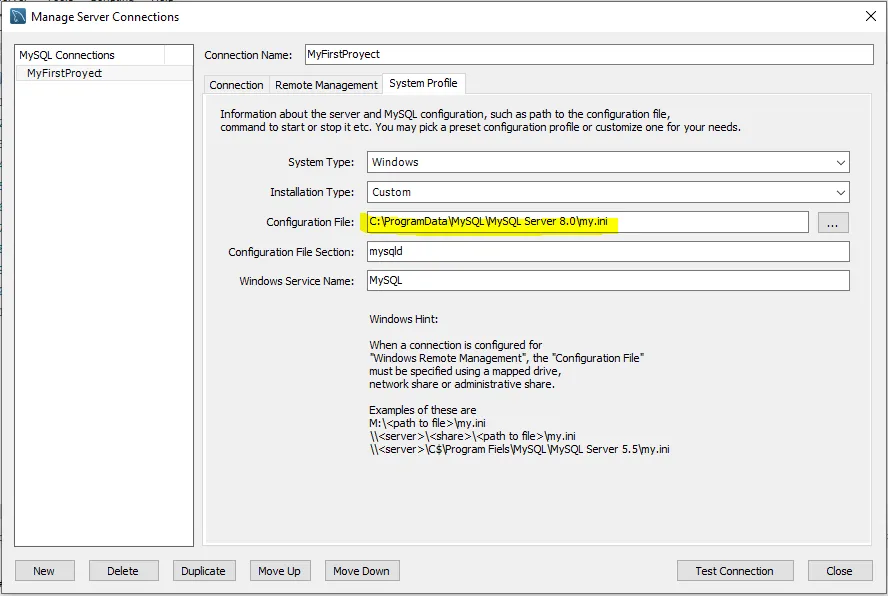Click the 'Configuration File:' label
The width and height of the screenshot is (888, 596).
coord(310,222)
